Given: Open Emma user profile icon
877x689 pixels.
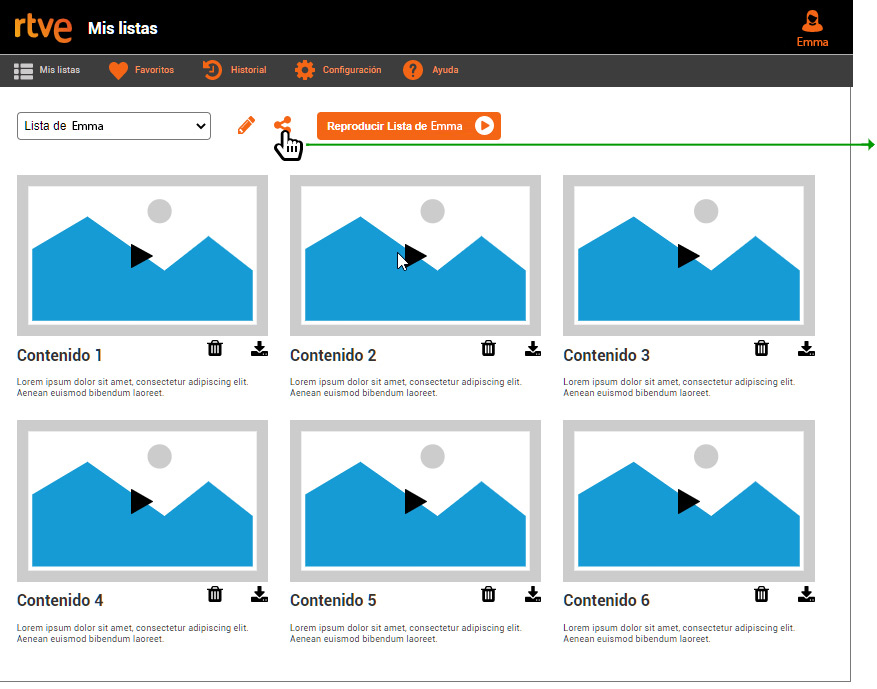Looking at the screenshot, I should coord(812,27).
